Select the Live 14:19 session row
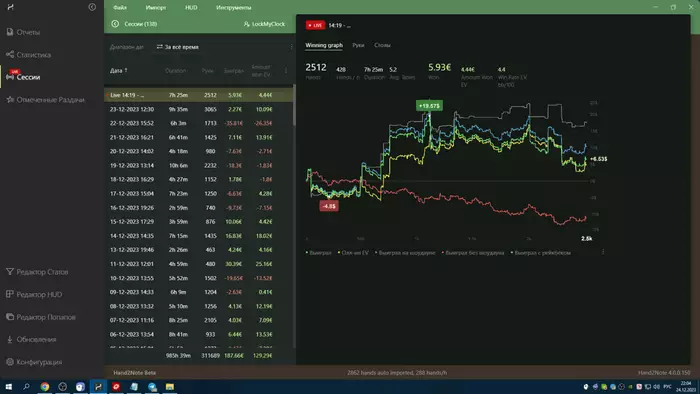 click(199, 95)
